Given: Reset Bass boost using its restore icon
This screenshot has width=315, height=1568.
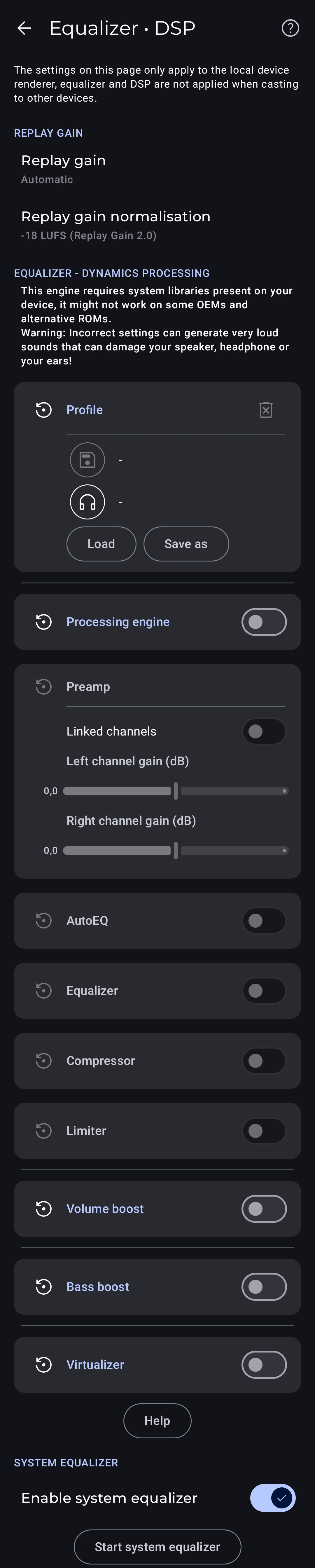Looking at the screenshot, I should 44,1287.
